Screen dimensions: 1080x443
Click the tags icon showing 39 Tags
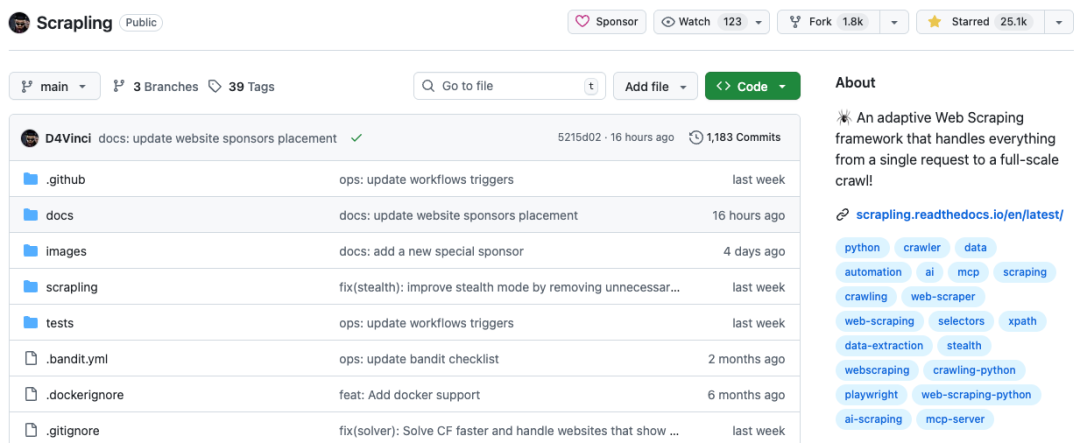click(215, 87)
